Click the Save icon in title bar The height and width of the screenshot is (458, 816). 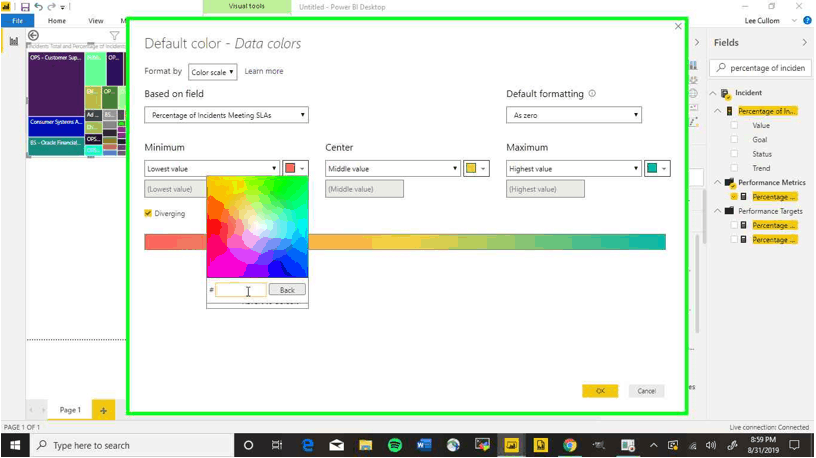coord(24,7)
